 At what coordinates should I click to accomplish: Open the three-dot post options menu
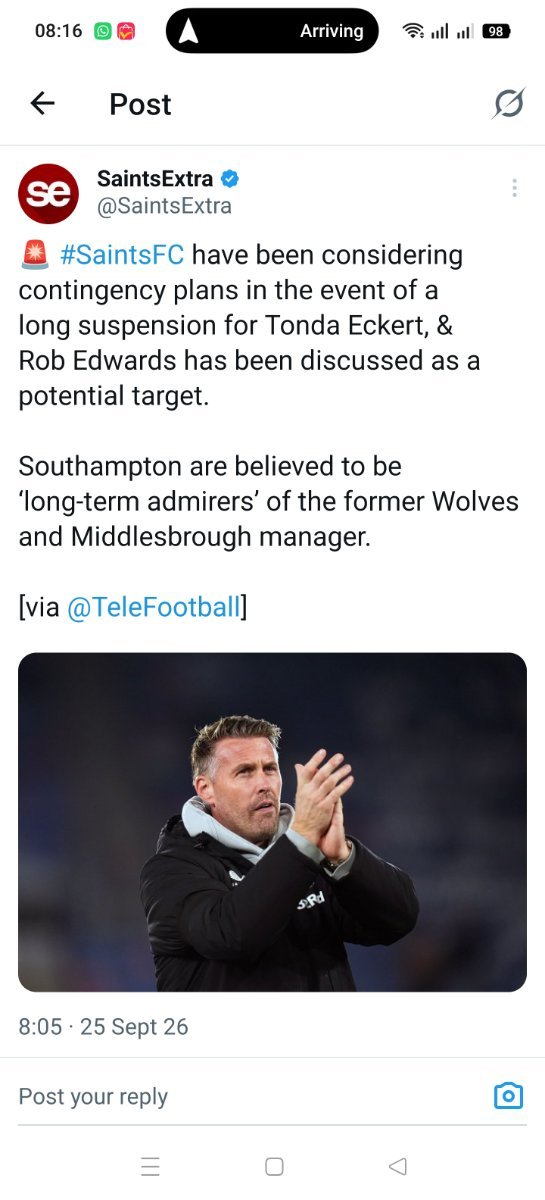click(514, 188)
